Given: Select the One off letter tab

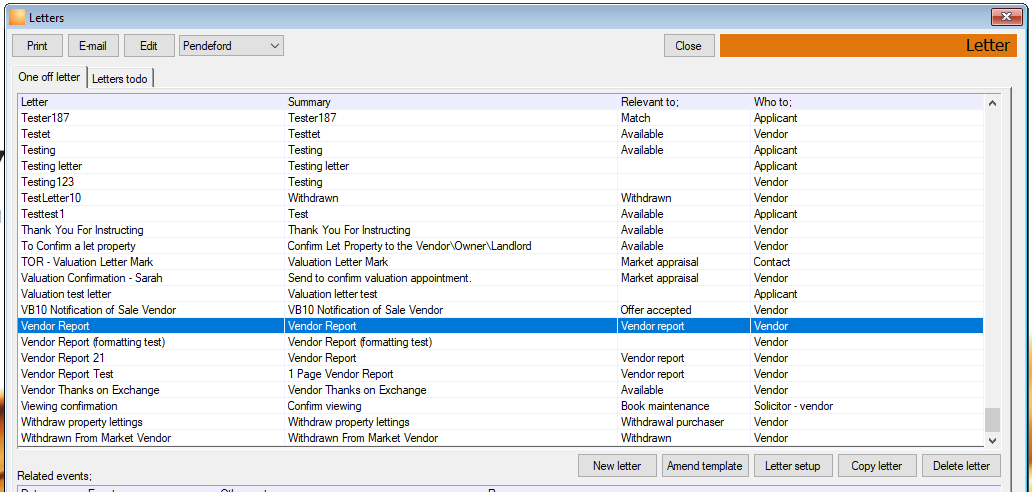Looking at the screenshot, I should point(49,77).
